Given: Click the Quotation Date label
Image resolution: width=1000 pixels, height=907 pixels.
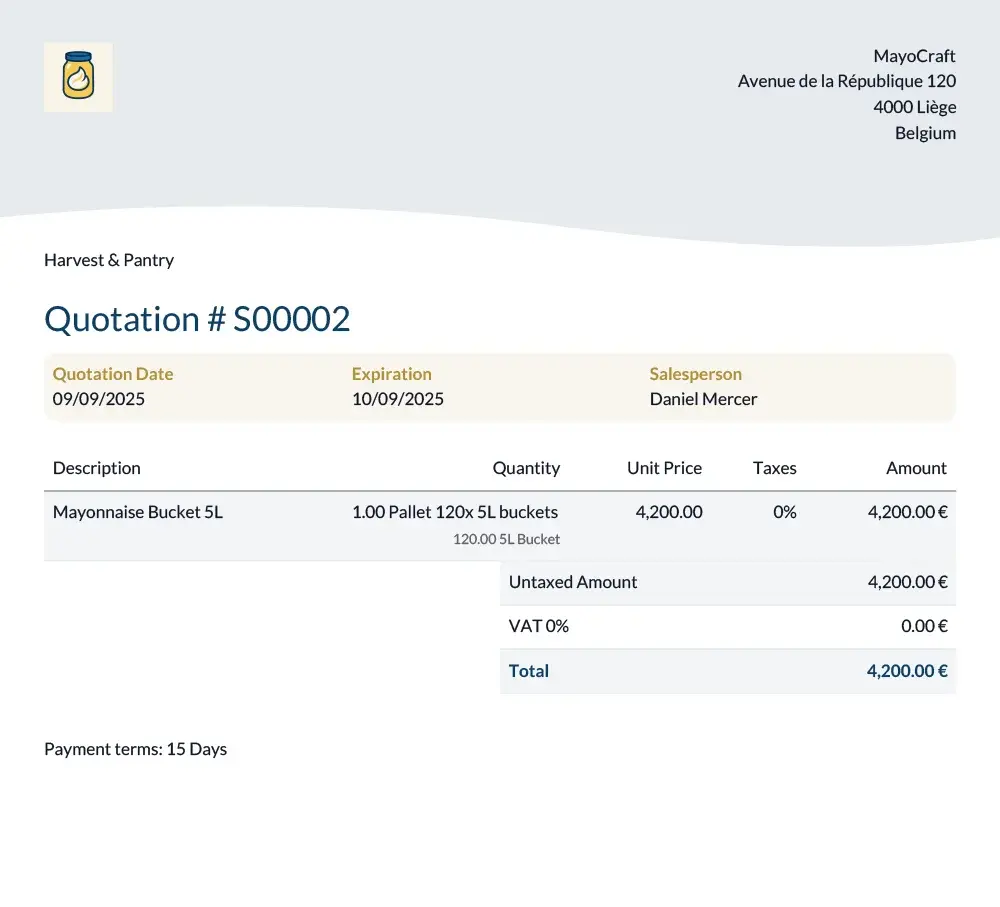Looking at the screenshot, I should (x=113, y=374).
